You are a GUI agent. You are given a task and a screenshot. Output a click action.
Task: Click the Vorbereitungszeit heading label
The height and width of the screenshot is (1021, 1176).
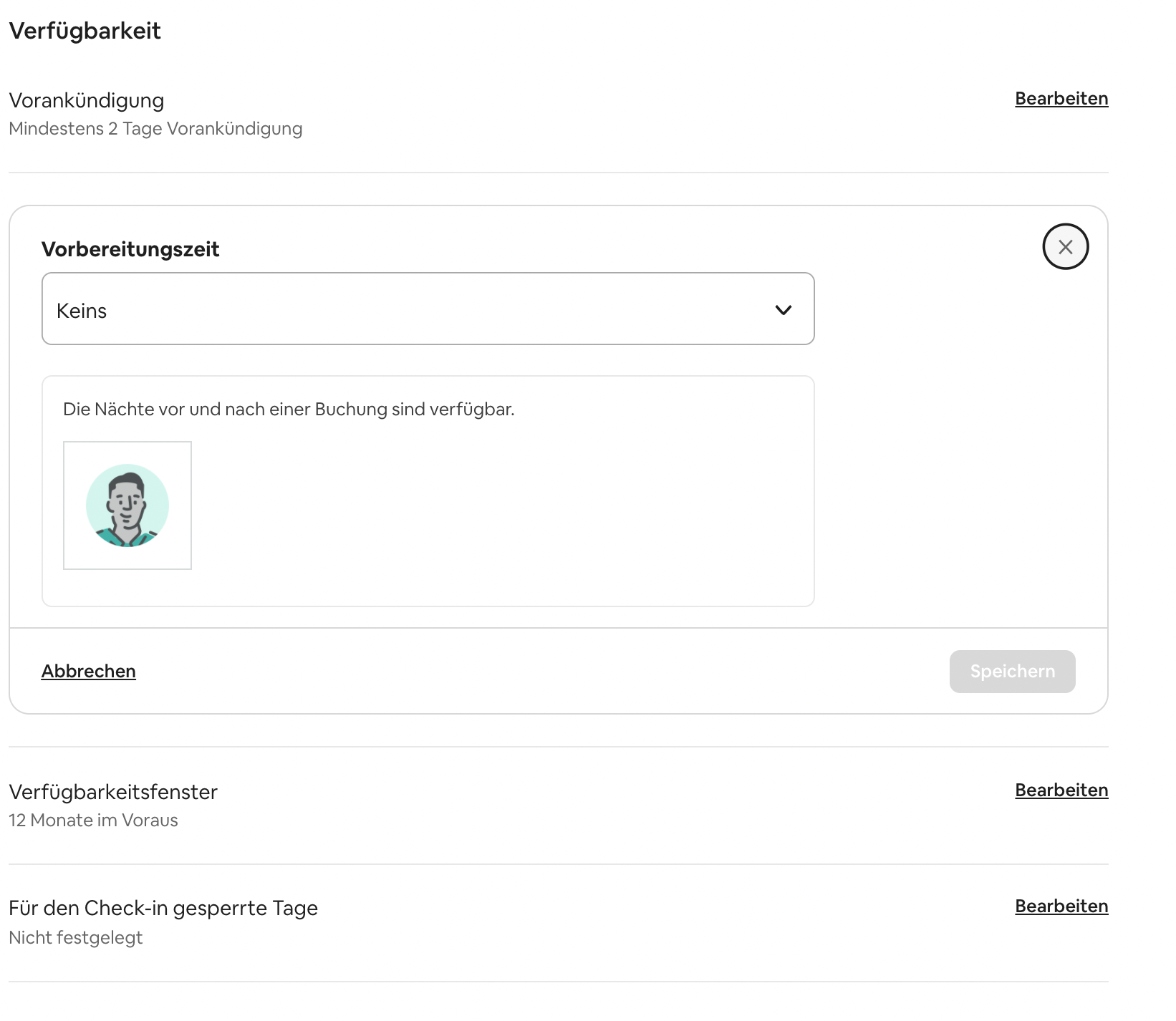[x=130, y=249]
